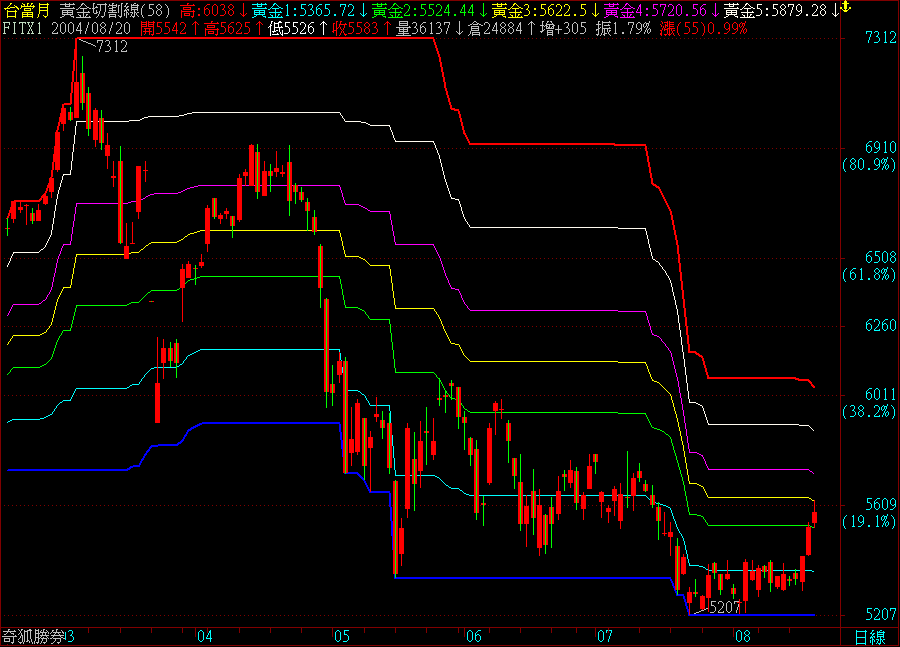The height and width of the screenshot is (647, 900).
Task: Select the 黃金3:5622.5 yellow legend value
Action: click(x=544, y=10)
